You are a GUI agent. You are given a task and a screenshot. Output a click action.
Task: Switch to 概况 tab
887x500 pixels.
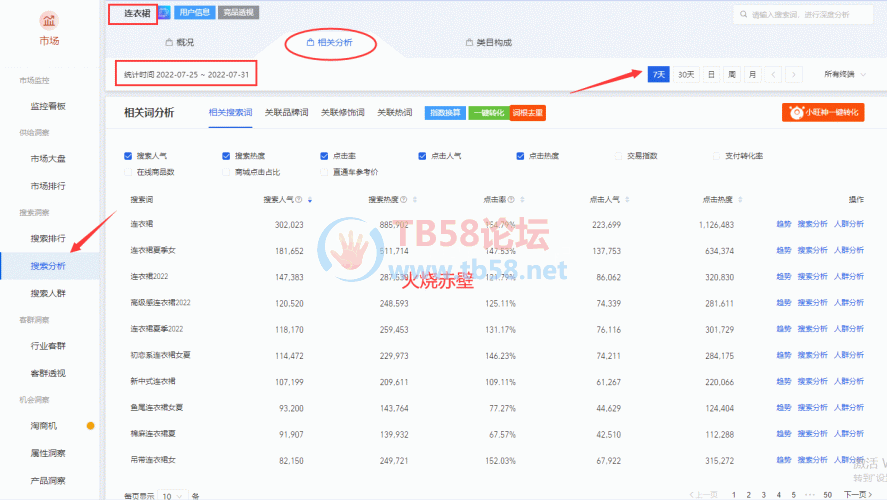click(x=180, y=42)
